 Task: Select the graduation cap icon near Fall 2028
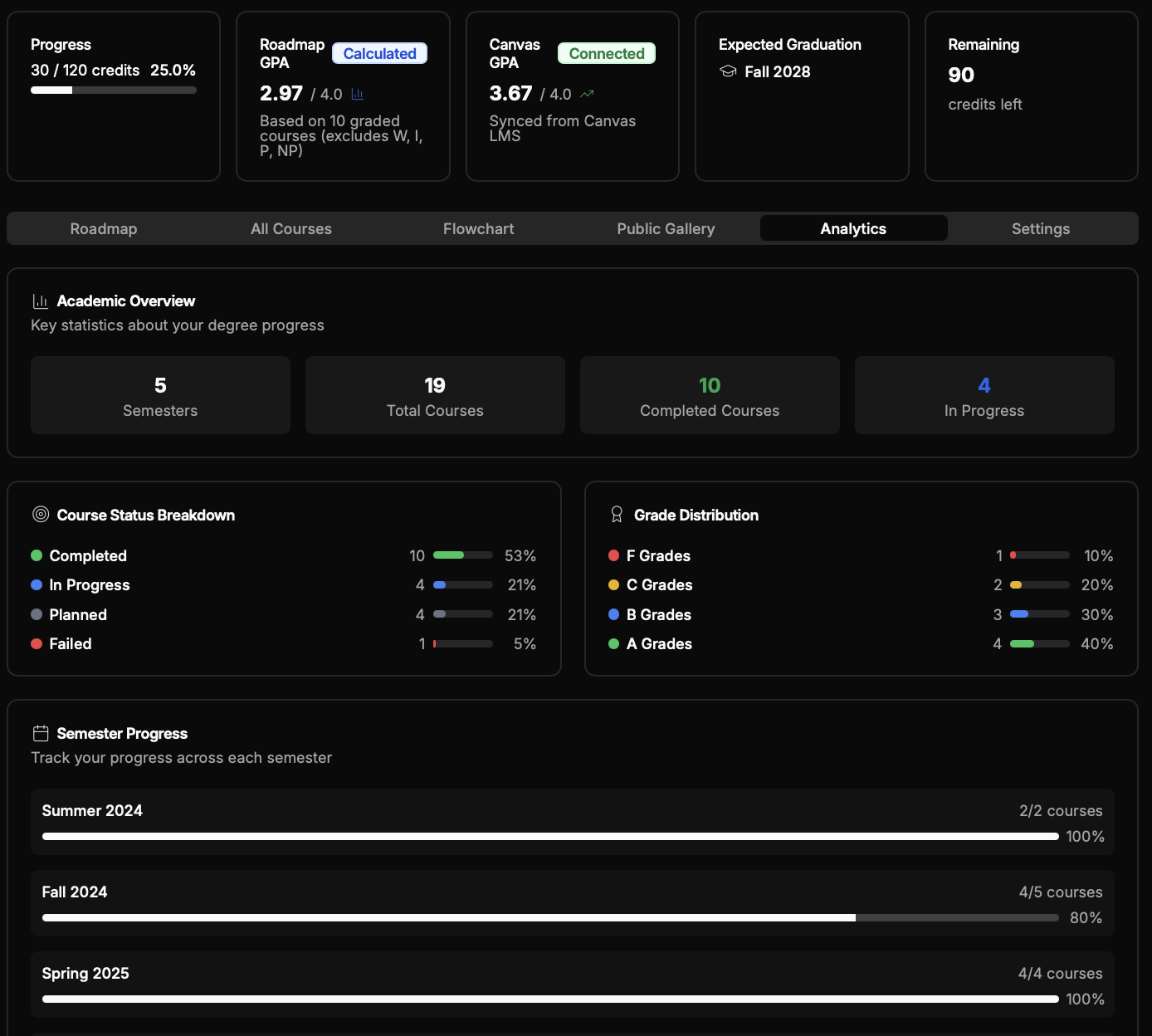(x=728, y=71)
